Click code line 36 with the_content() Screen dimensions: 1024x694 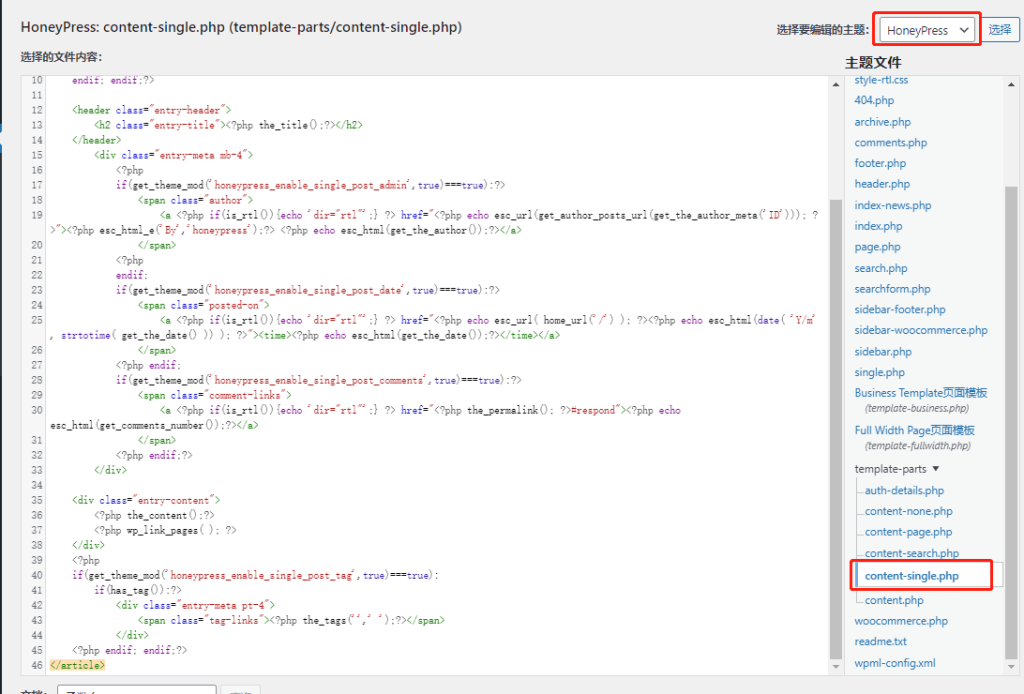tap(169, 515)
